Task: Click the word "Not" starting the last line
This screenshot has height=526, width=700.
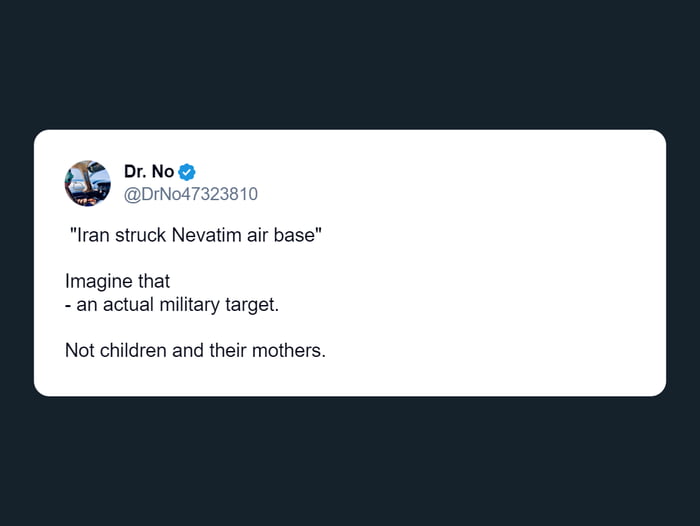Action: (x=79, y=351)
